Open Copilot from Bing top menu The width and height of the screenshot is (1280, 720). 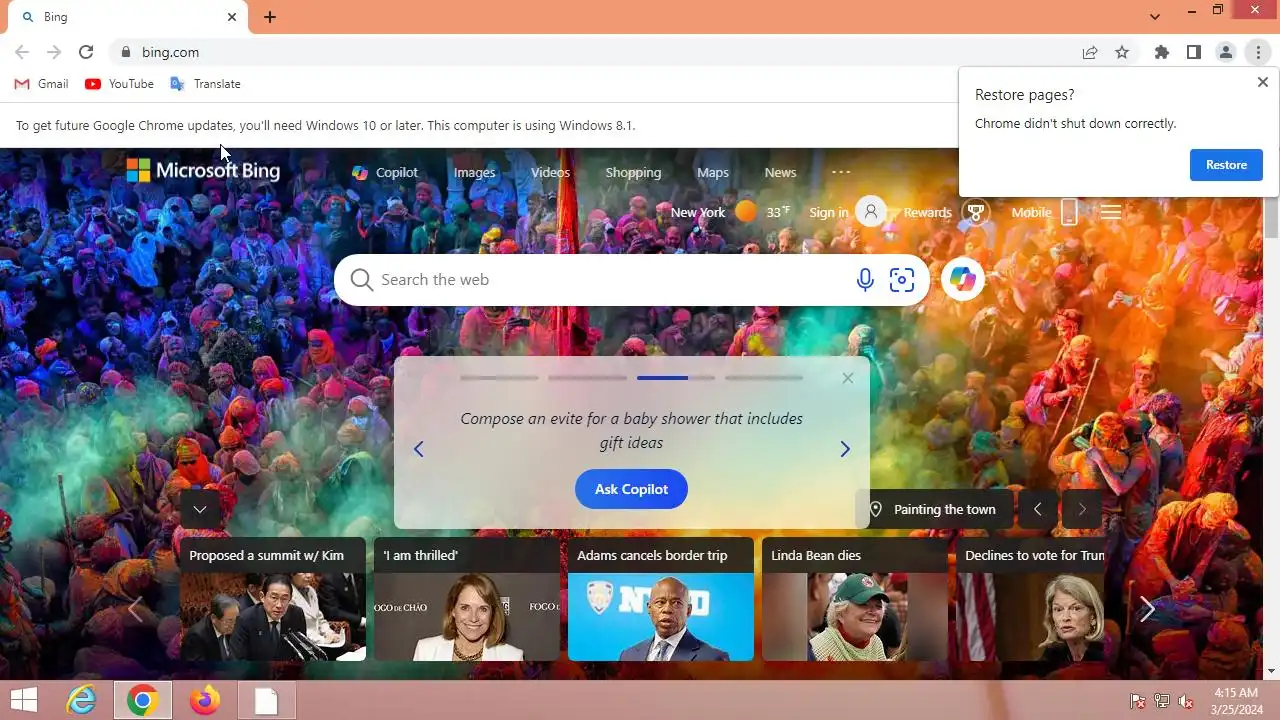pyautogui.click(x=385, y=172)
